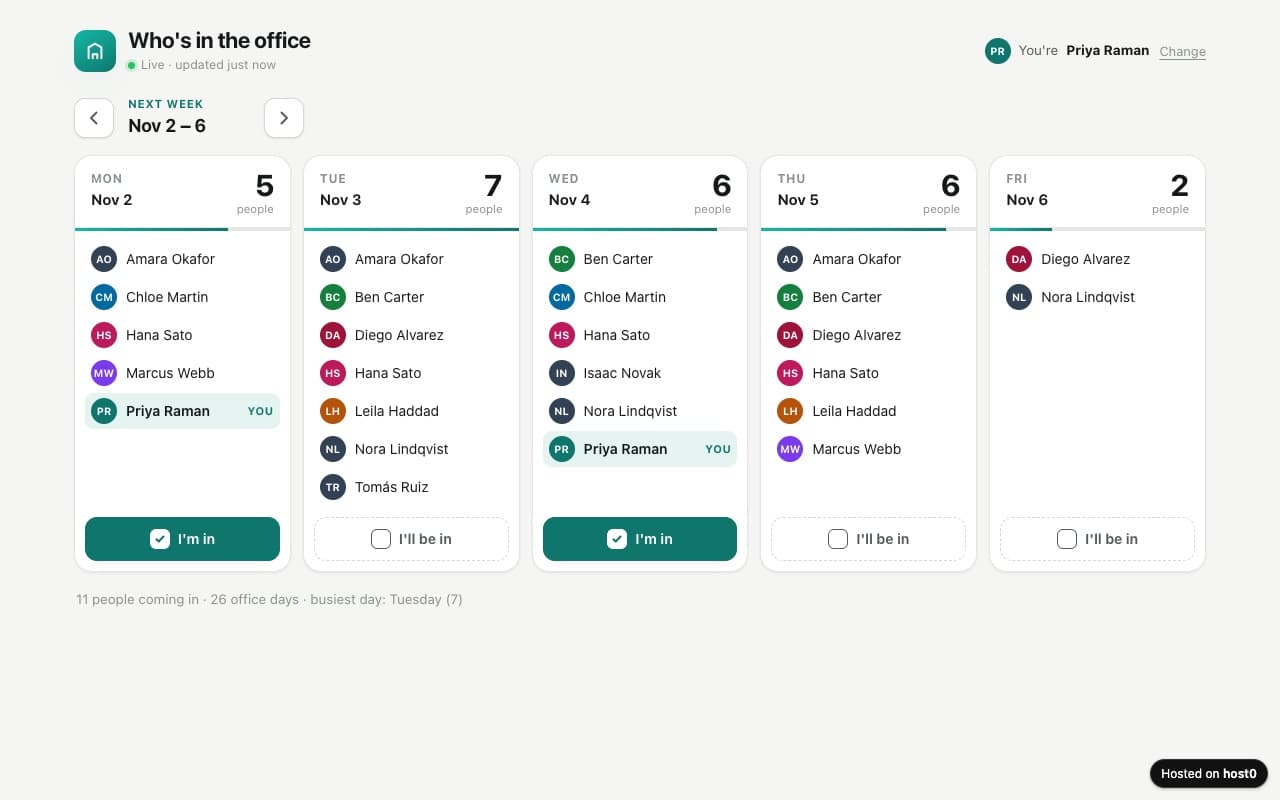Click the Friday '2 people' count
Screen dimensions: 1280x800
coord(1171,193)
